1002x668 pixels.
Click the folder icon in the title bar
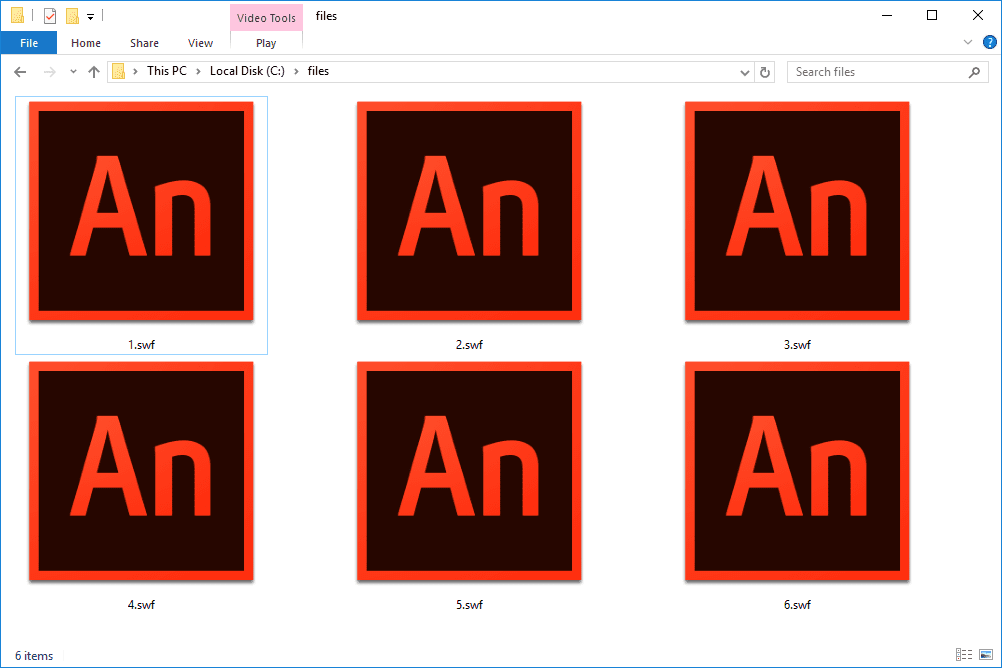17,15
